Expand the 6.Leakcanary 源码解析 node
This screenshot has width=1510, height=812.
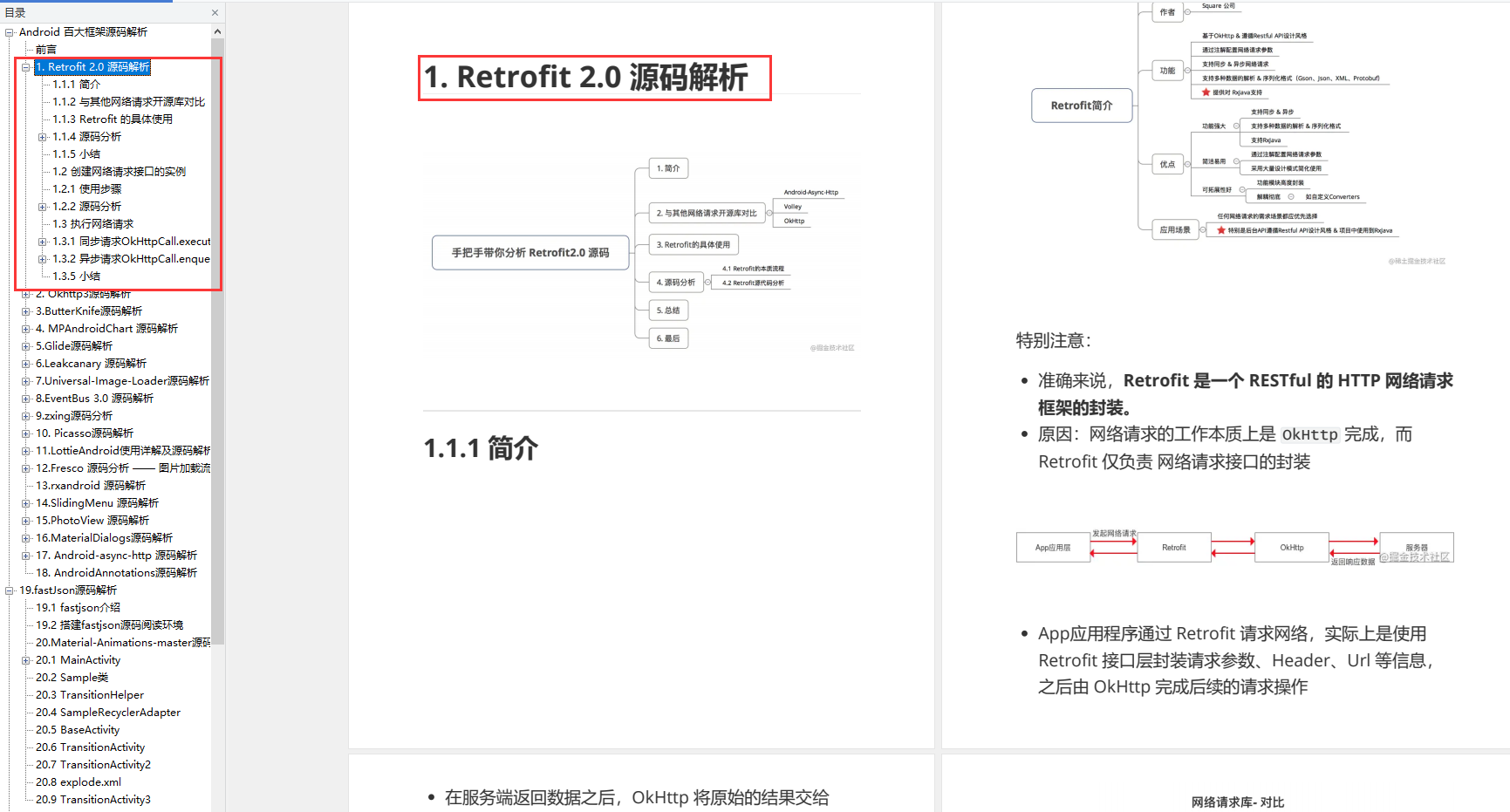coord(26,364)
